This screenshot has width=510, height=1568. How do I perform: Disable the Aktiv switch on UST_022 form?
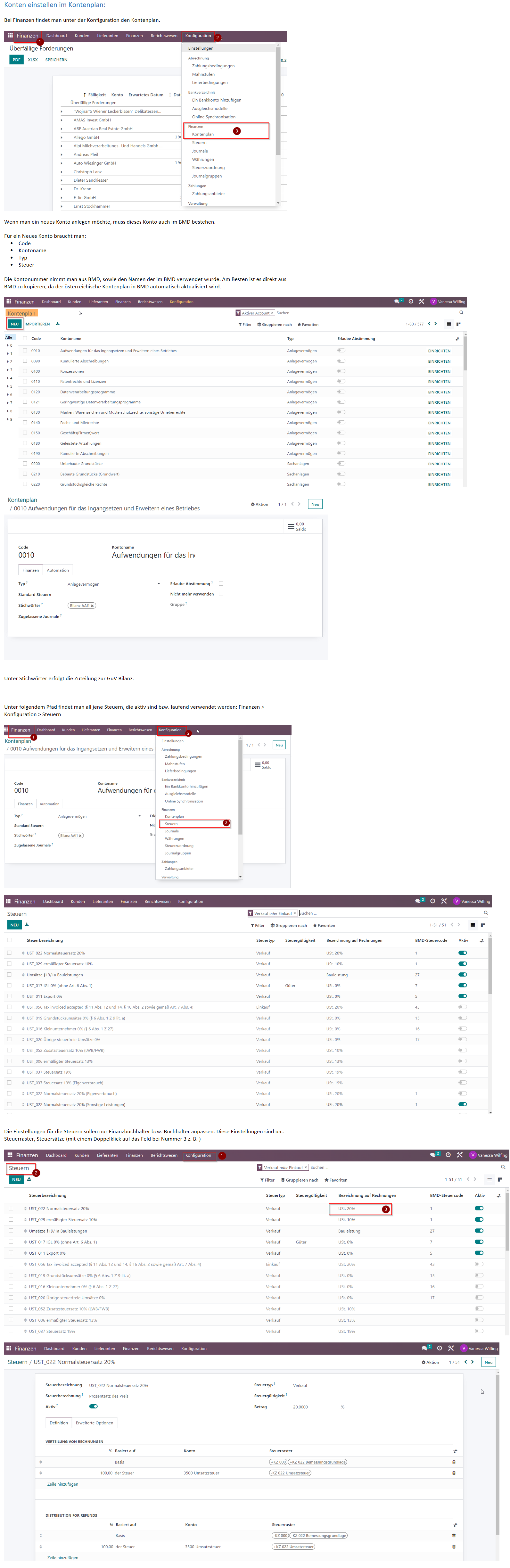pos(93,1407)
